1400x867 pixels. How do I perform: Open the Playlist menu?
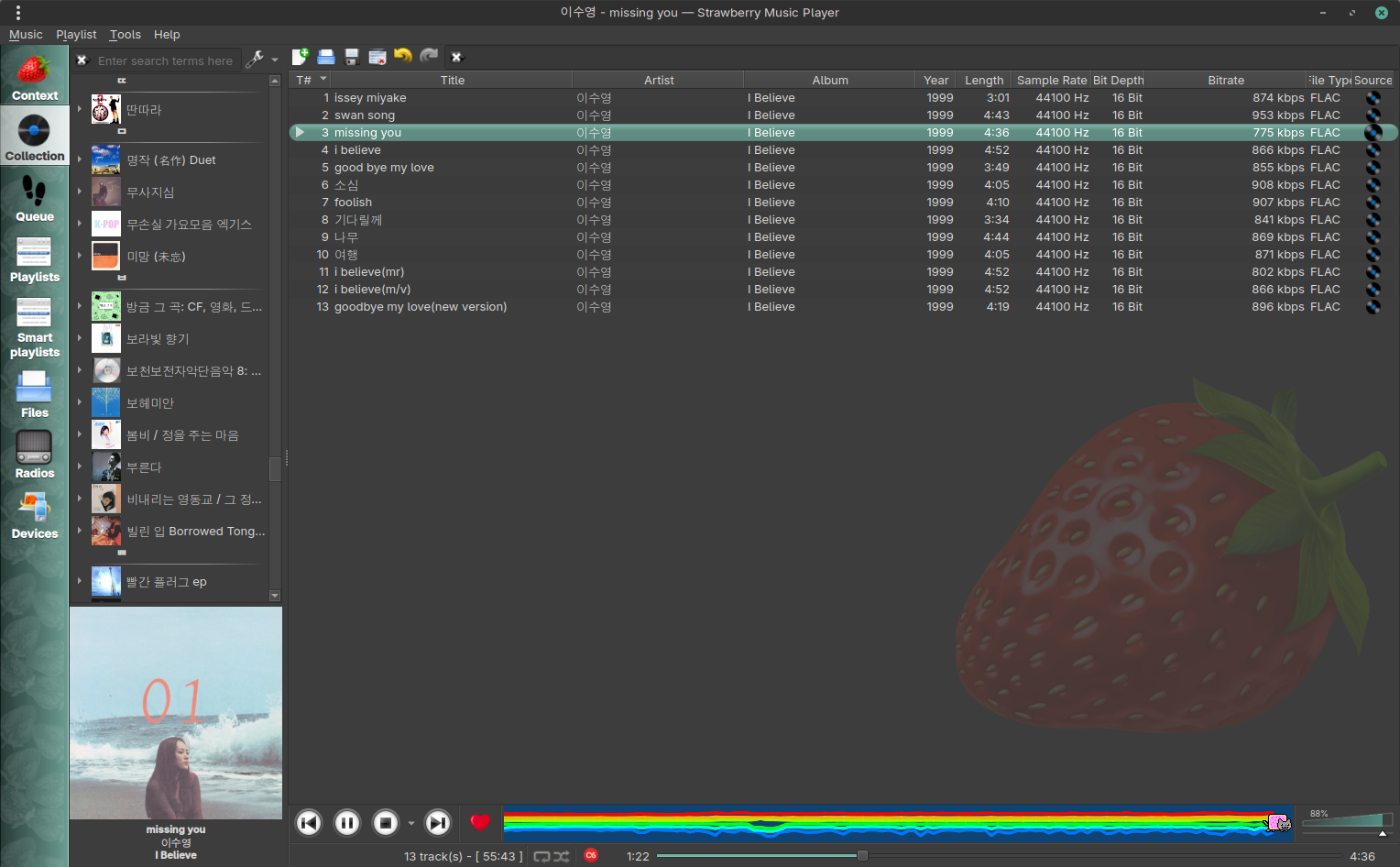pyautogui.click(x=76, y=35)
